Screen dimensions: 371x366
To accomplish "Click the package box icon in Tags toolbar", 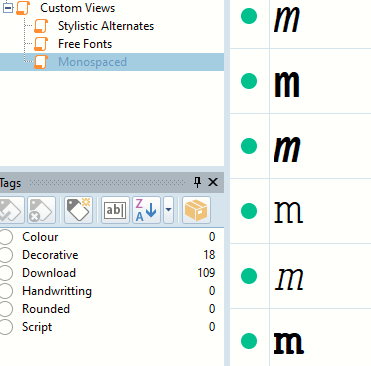I will pos(196,210).
